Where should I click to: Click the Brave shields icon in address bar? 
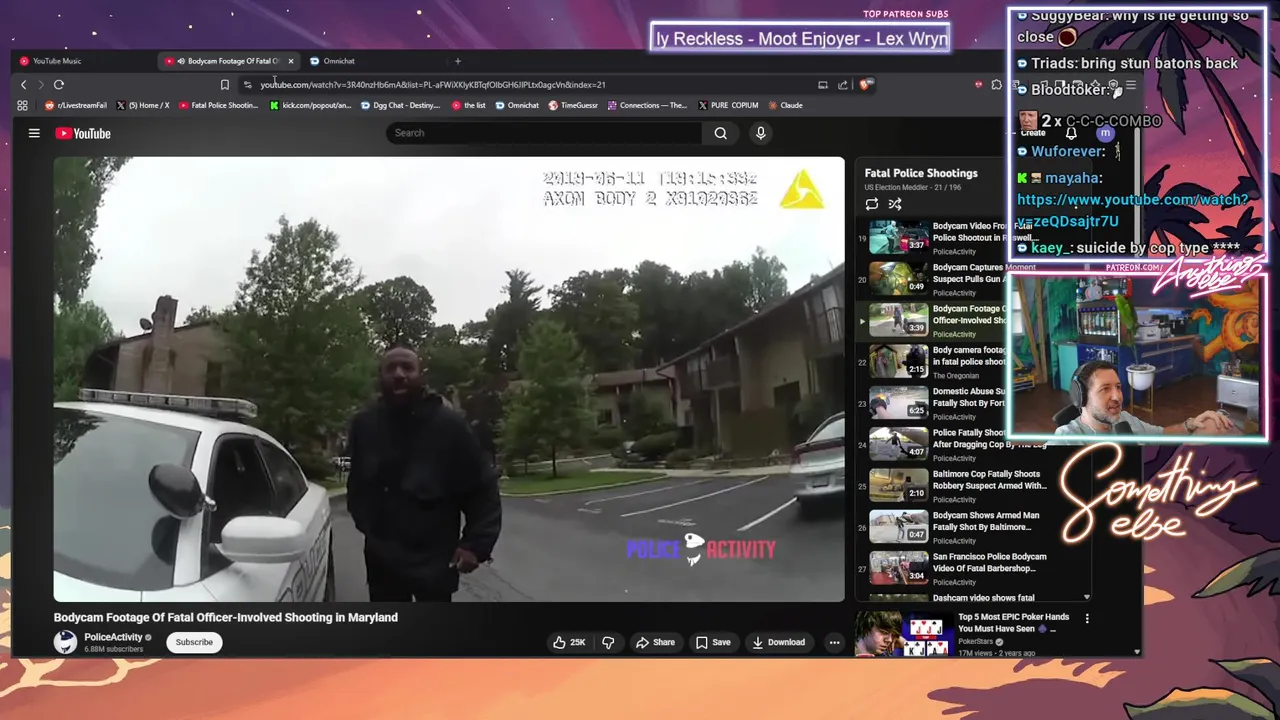[x=865, y=85]
